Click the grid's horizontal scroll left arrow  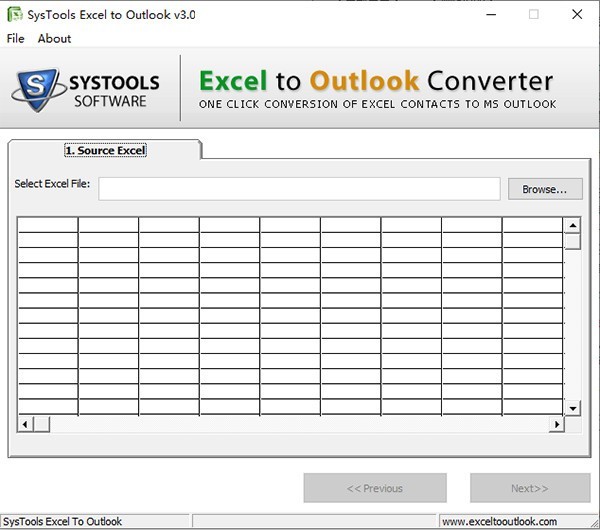coord(25,424)
